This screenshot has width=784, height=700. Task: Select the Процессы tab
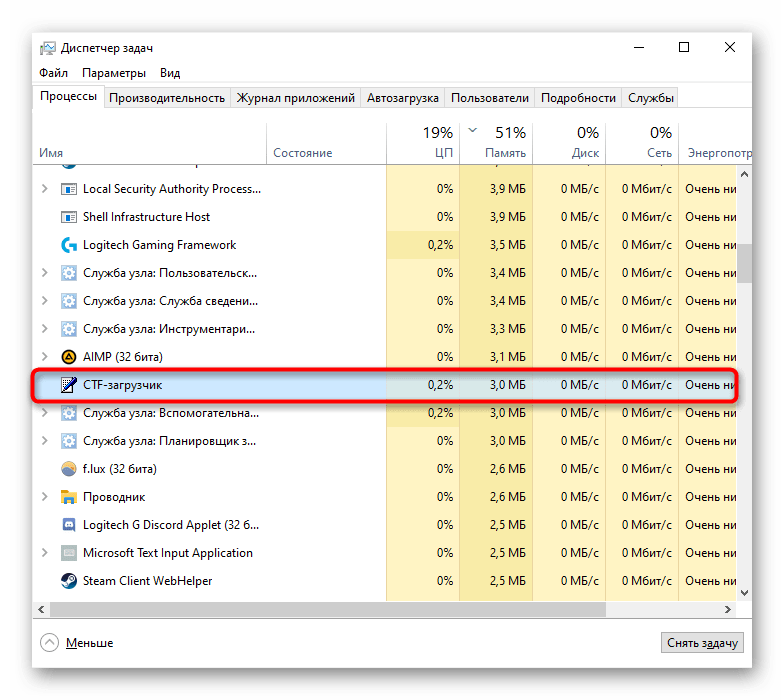(68, 96)
